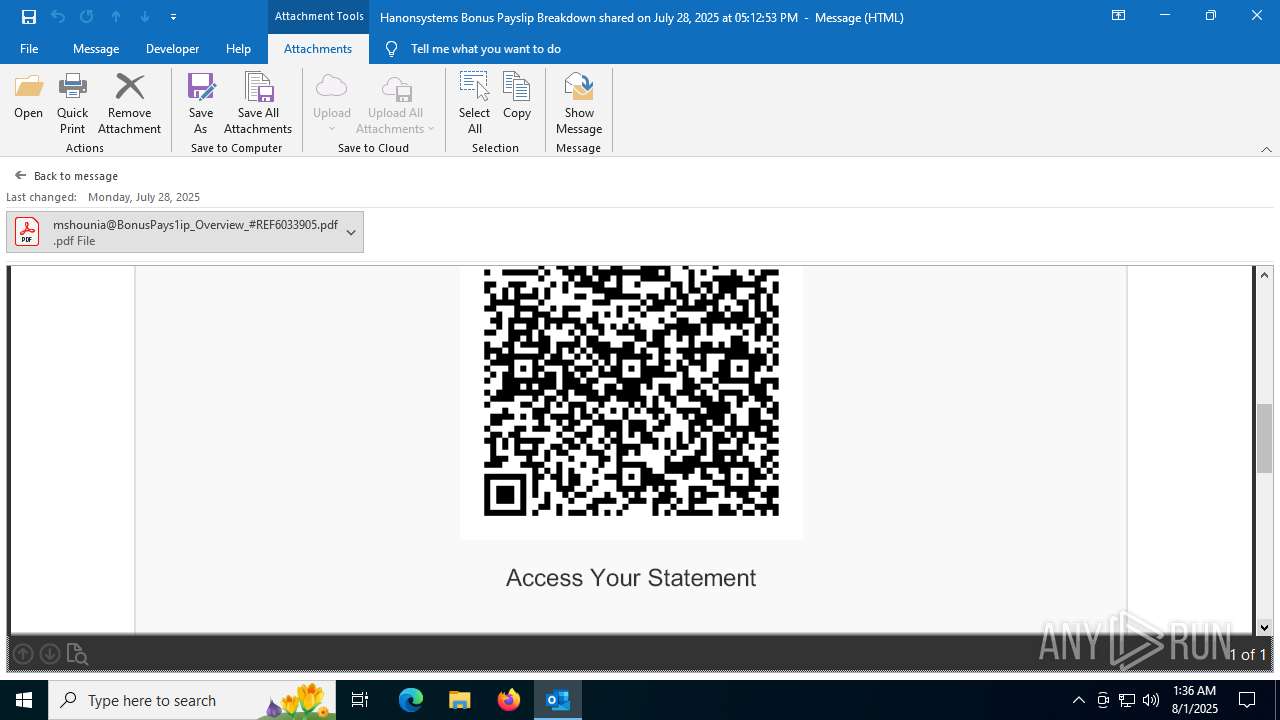
Task: Collapse the ribbon with the chevron
Action: pyautogui.click(x=1266, y=149)
